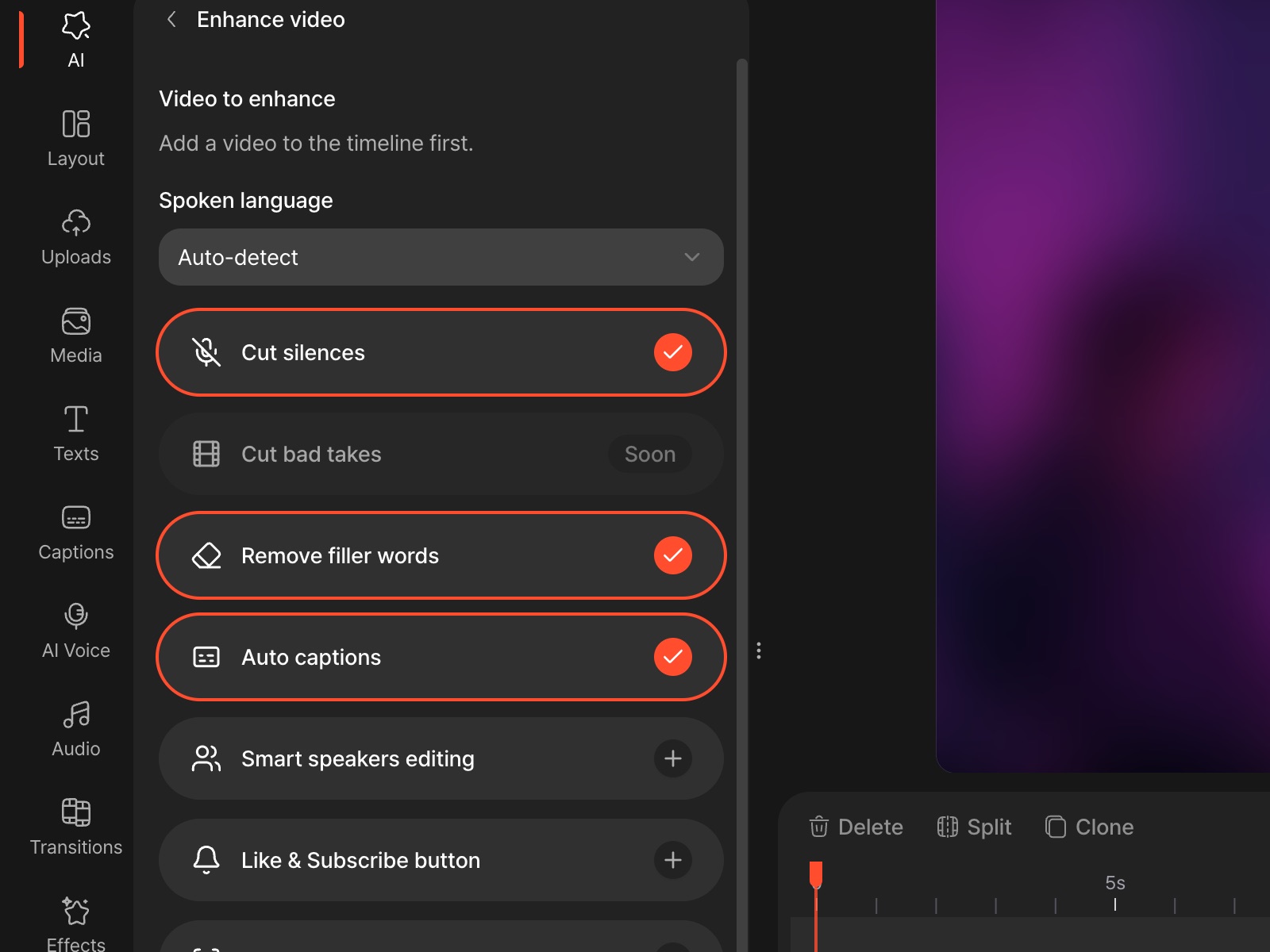1270x952 pixels.
Task: Click the eraser Remove filler words icon
Action: pos(206,555)
